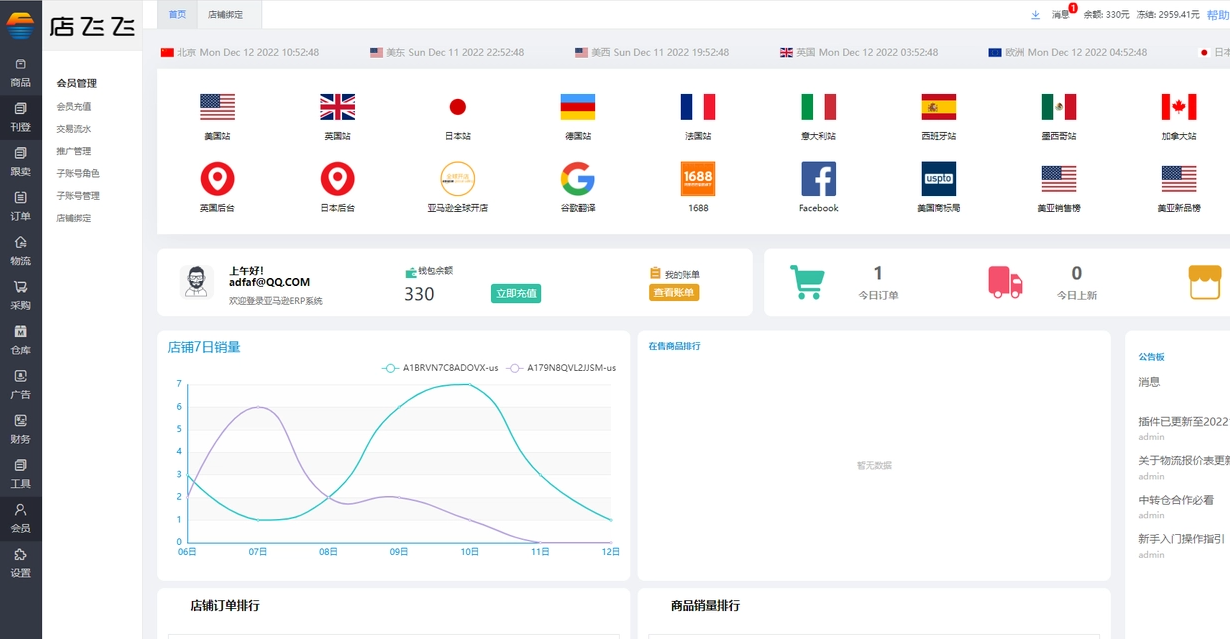
Task: Open the 仓库 section in sidebar
Action: (20, 339)
